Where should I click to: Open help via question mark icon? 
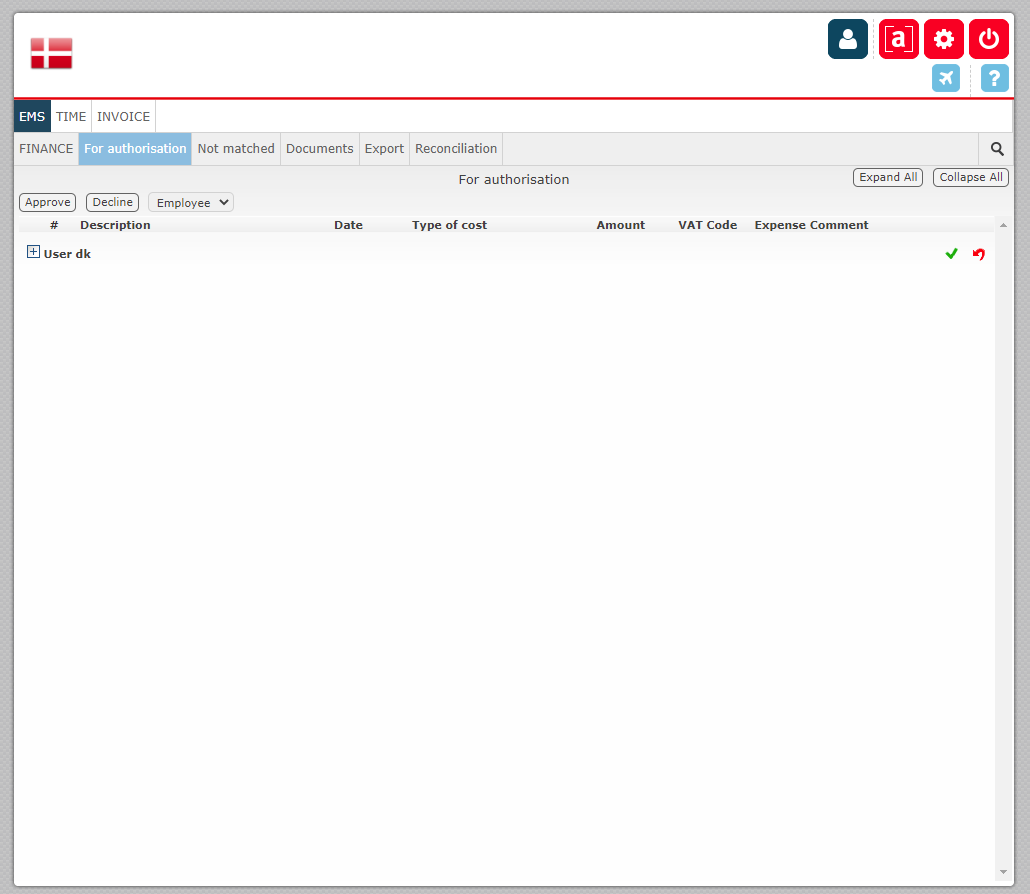pos(995,78)
